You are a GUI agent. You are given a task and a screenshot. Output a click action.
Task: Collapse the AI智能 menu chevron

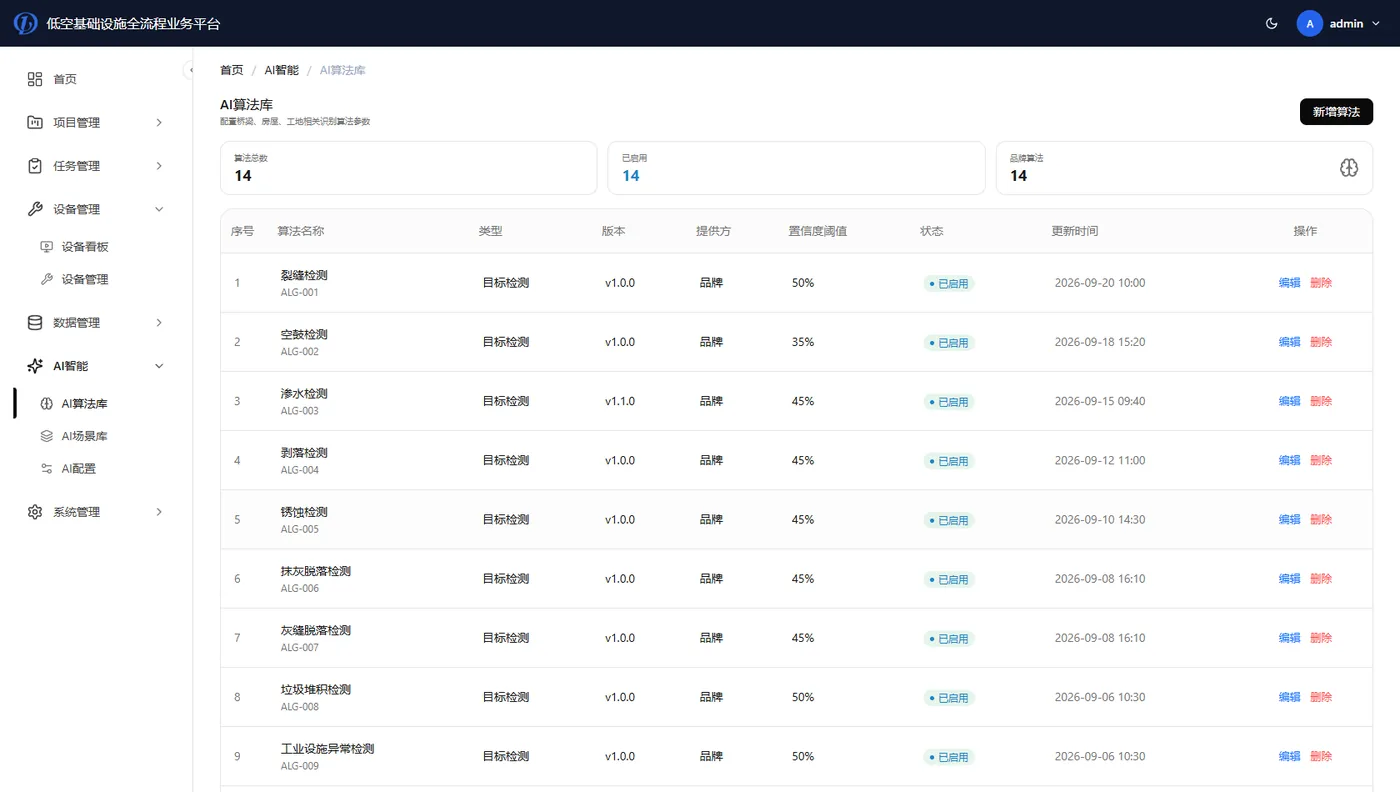[x=159, y=366]
